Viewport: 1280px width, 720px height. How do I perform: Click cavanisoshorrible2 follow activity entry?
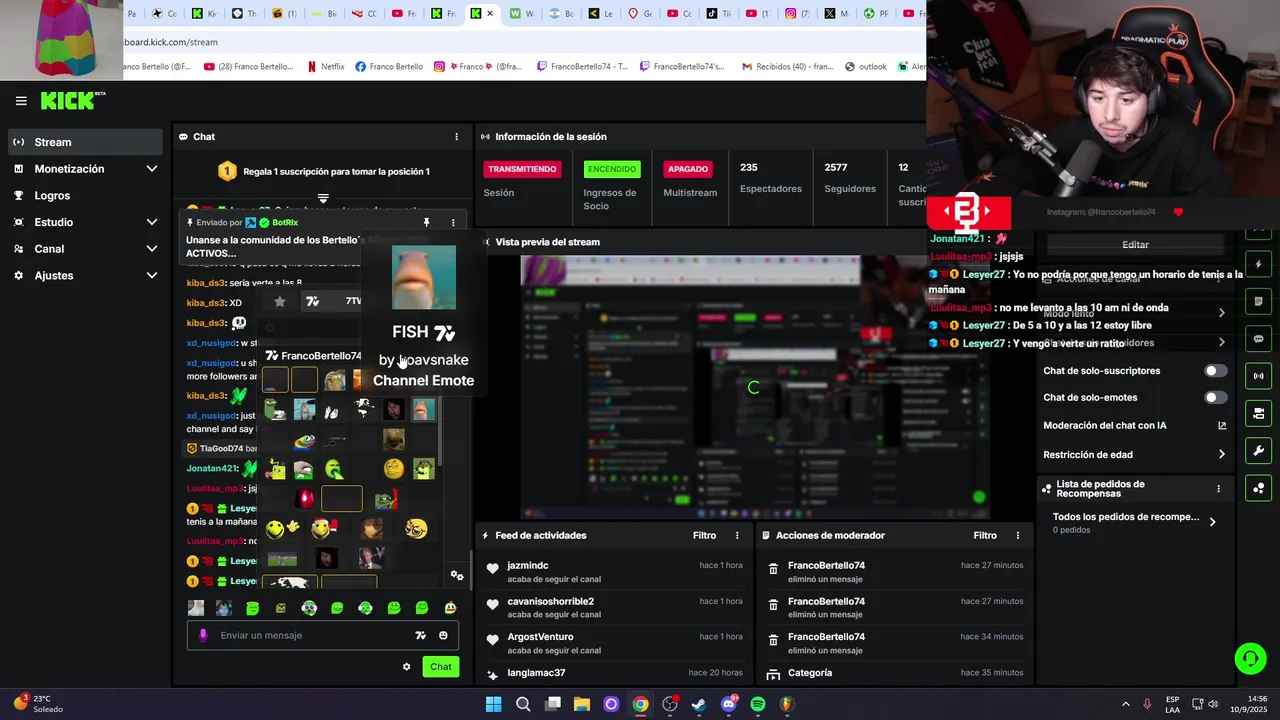pyautogui.click(x=614, y=608)
